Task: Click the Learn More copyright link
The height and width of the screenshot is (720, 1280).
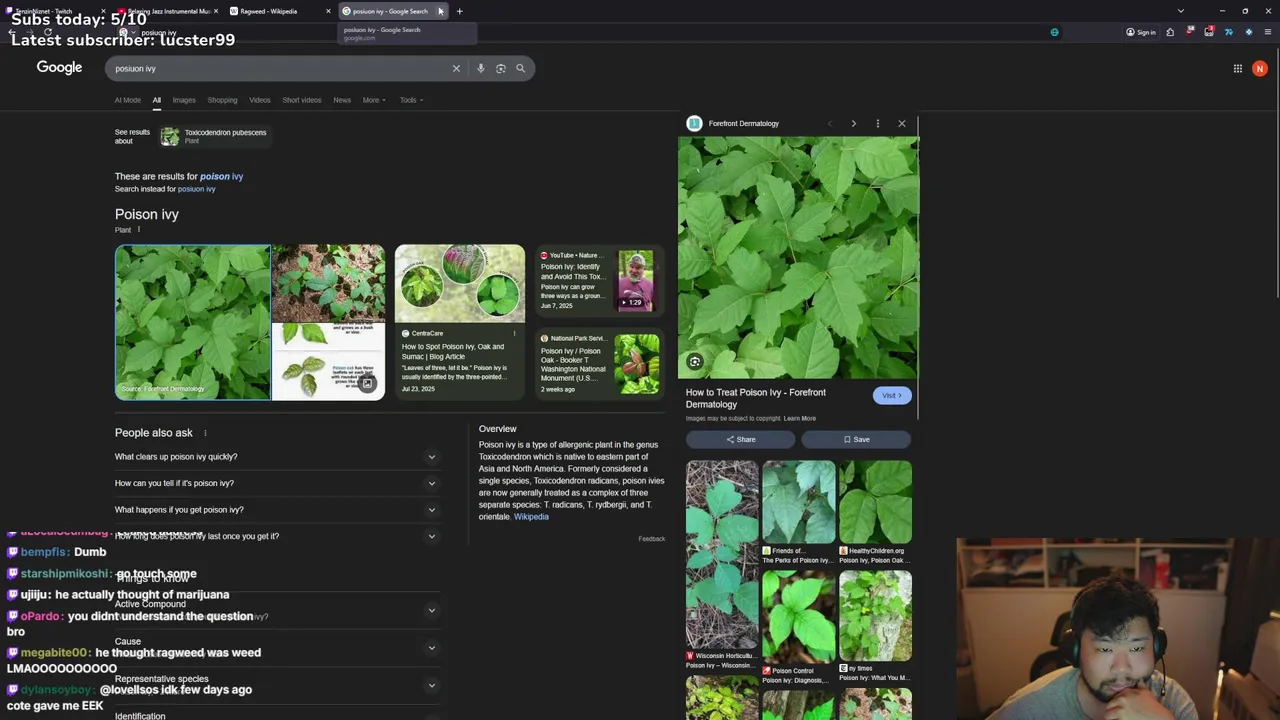Action: pos(800,418)
